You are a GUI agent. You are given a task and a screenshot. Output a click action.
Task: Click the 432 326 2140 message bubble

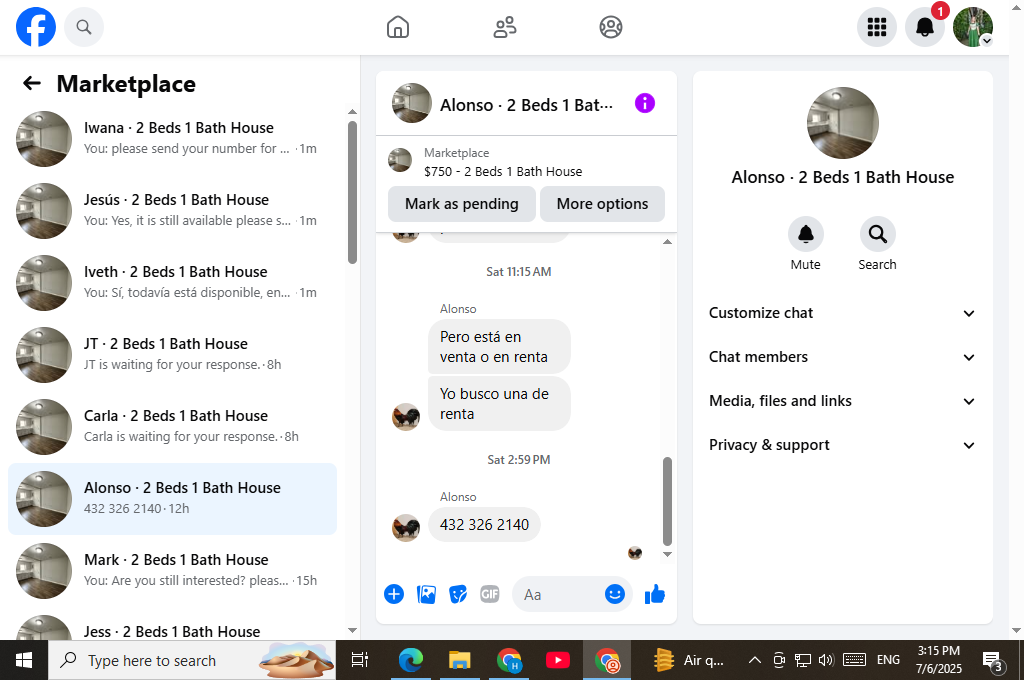pyautogui.click(x=484, y=525)
